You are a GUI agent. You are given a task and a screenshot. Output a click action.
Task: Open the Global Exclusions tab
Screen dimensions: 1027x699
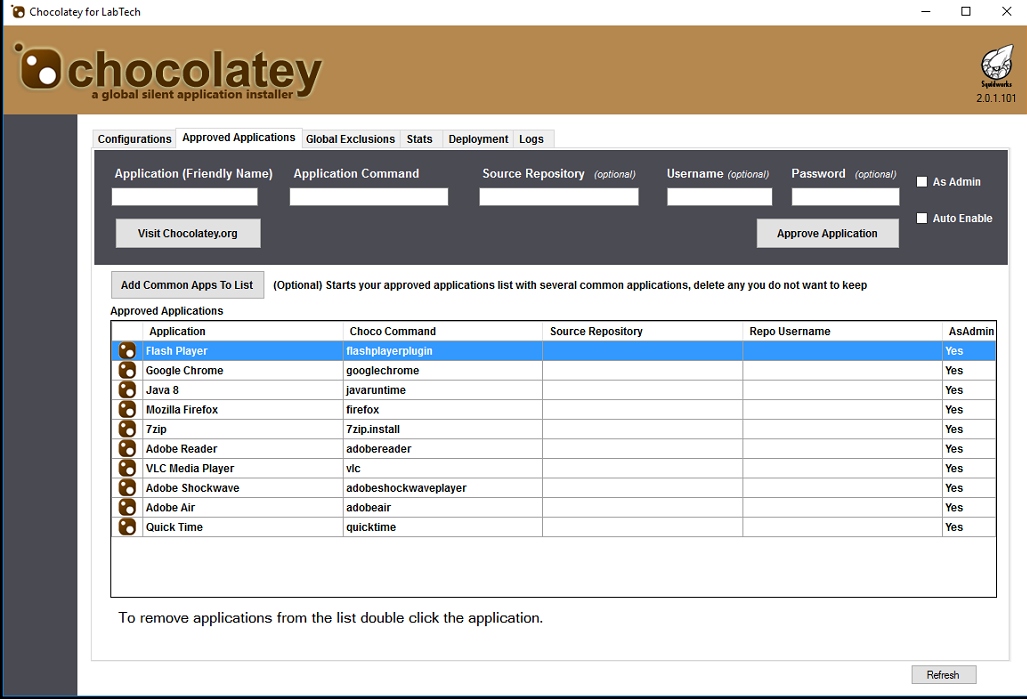coord(350,139)
